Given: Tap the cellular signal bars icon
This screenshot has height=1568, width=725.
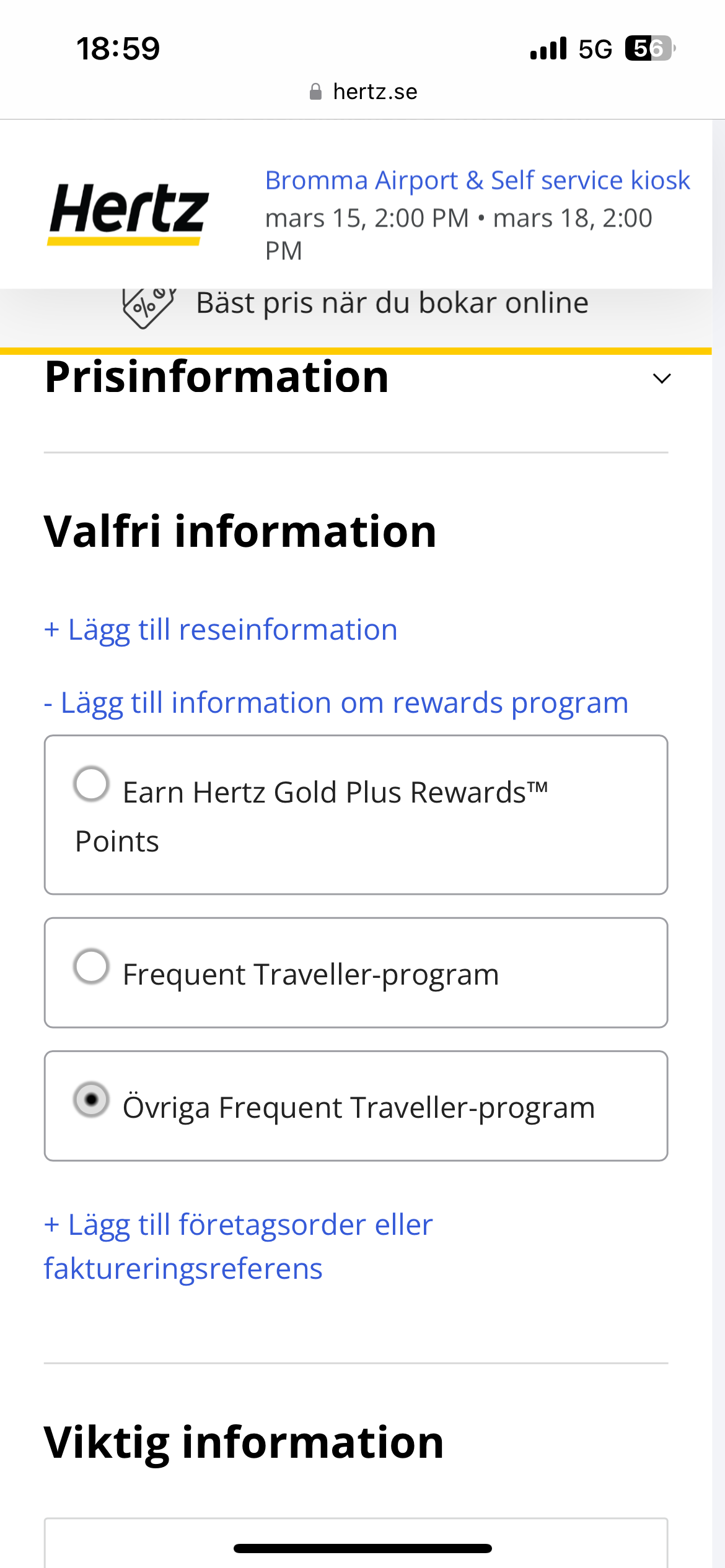Looking at the screenshot, I should tap(548, 48).
